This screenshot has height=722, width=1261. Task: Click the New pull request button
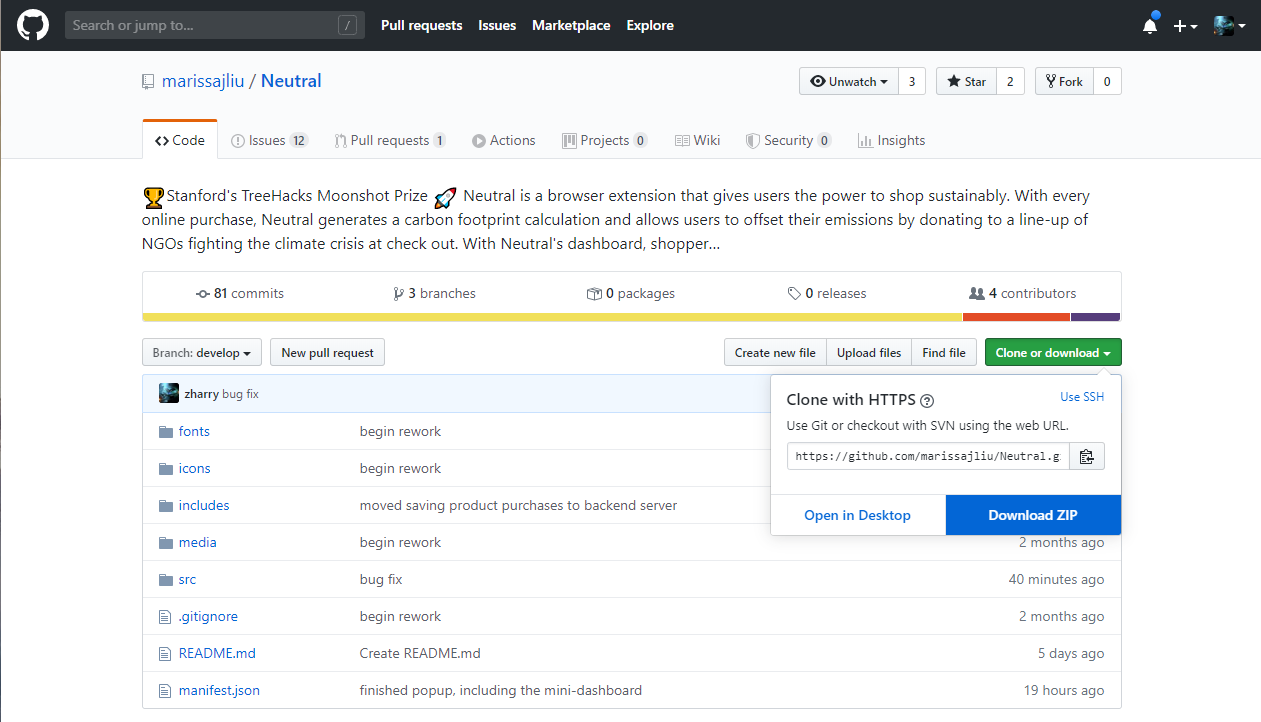coord(327,353)
